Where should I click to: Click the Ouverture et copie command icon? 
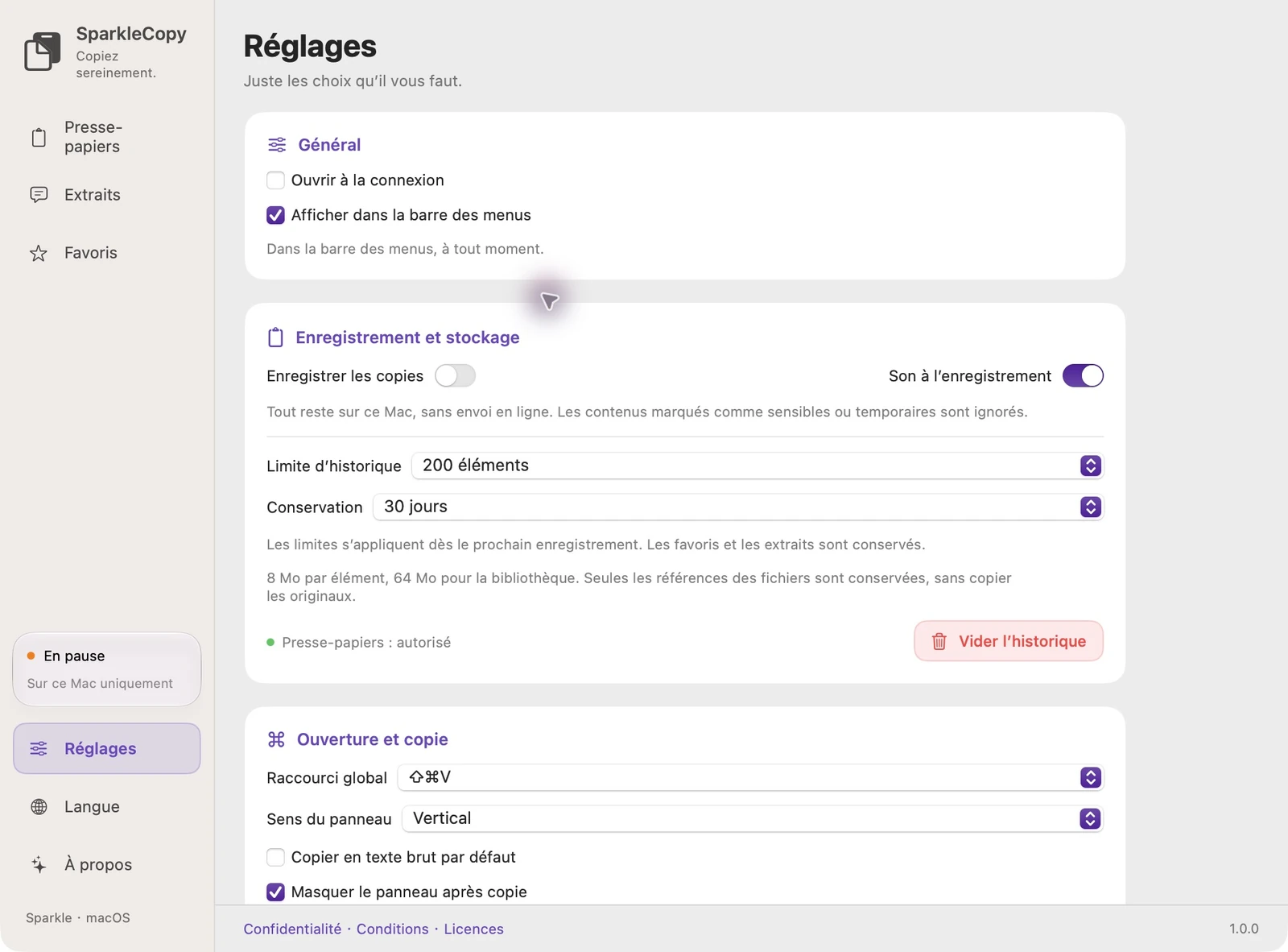point(276,739)
